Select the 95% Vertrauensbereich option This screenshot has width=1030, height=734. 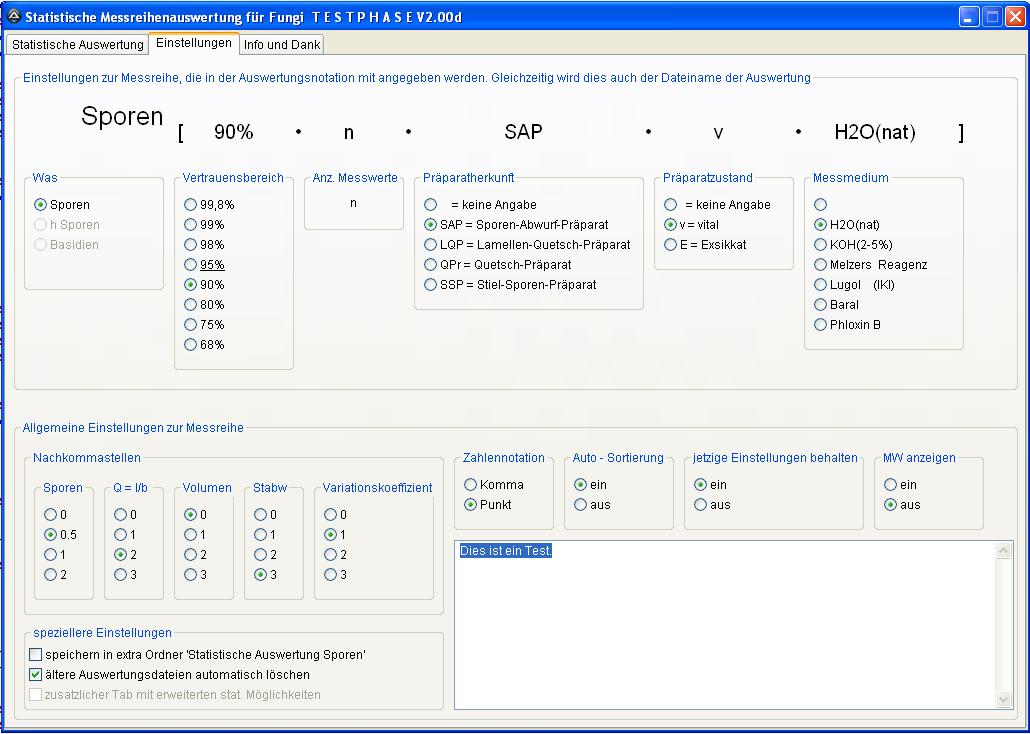191,265
